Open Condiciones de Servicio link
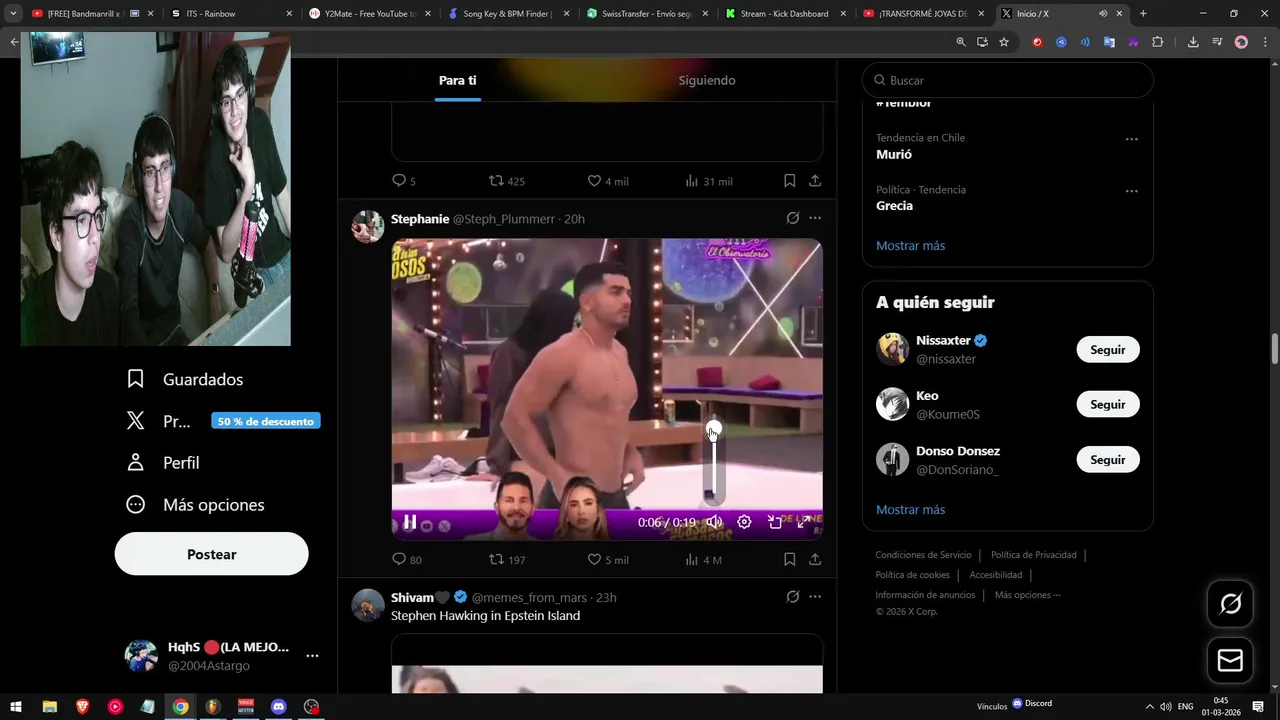1280x720 pixels. (923, 555)
